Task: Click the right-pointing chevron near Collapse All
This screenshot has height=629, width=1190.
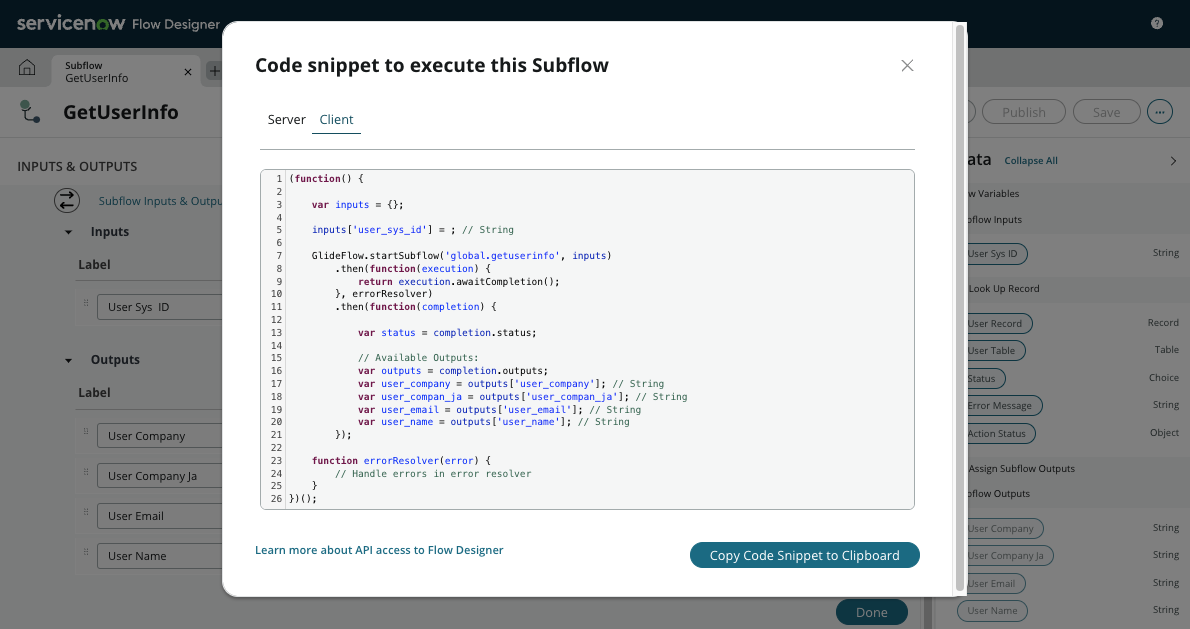Action: click(x=1175, y=160)
